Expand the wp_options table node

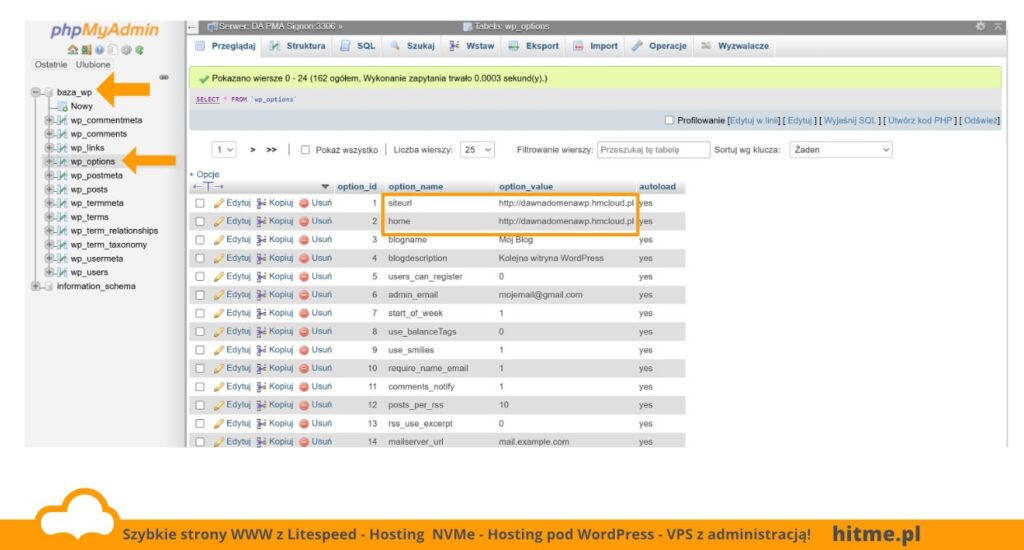(x=49, y=161)
